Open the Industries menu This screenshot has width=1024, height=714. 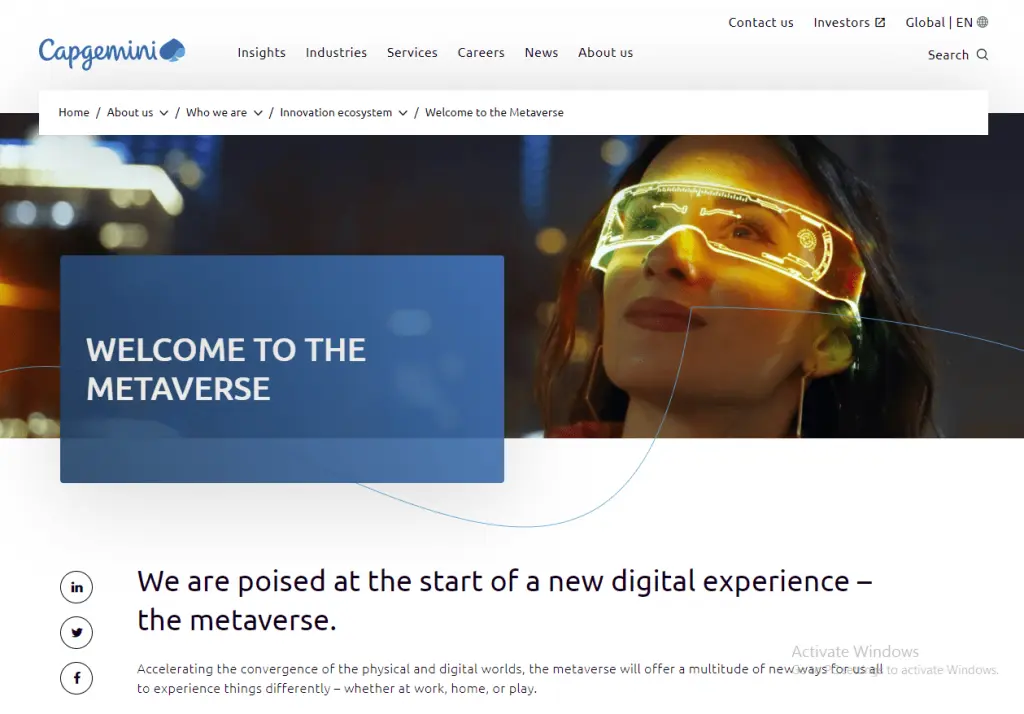[336, 53]
